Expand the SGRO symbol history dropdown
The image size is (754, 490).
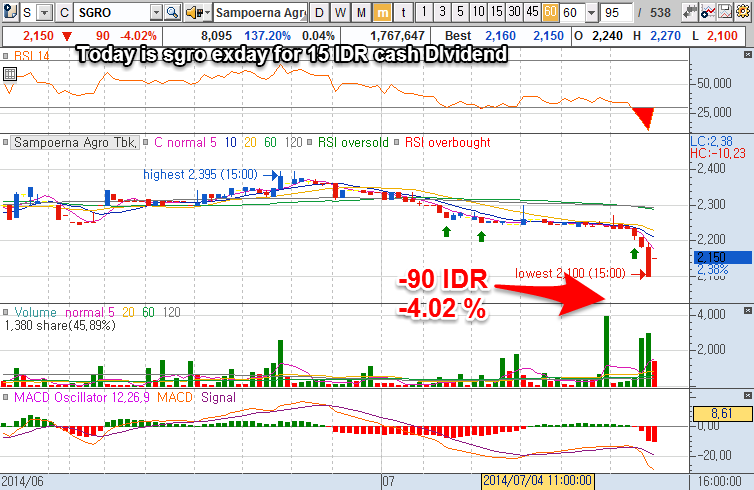pyautogui.click(x=156, y=13)
